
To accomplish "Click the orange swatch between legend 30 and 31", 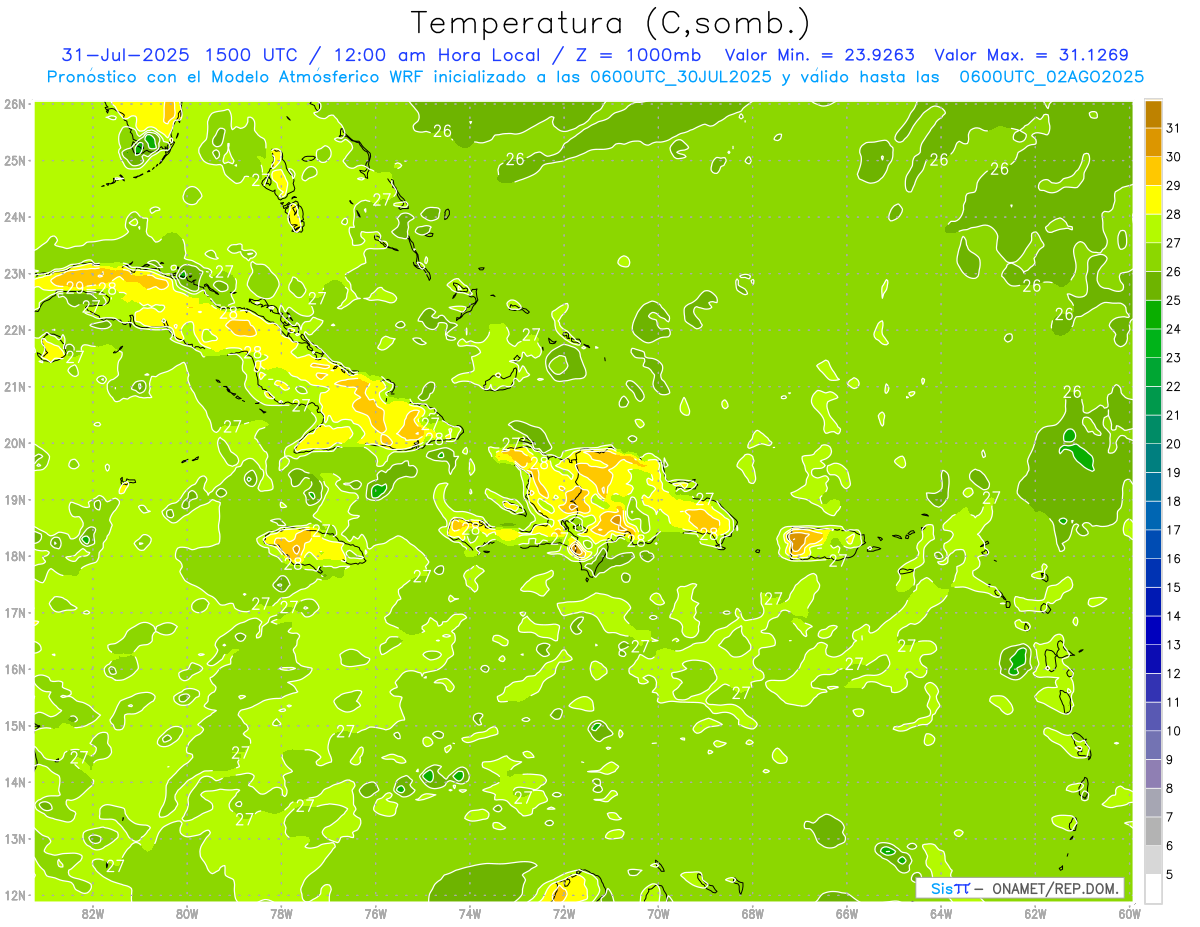I will tap(1153, 142).
